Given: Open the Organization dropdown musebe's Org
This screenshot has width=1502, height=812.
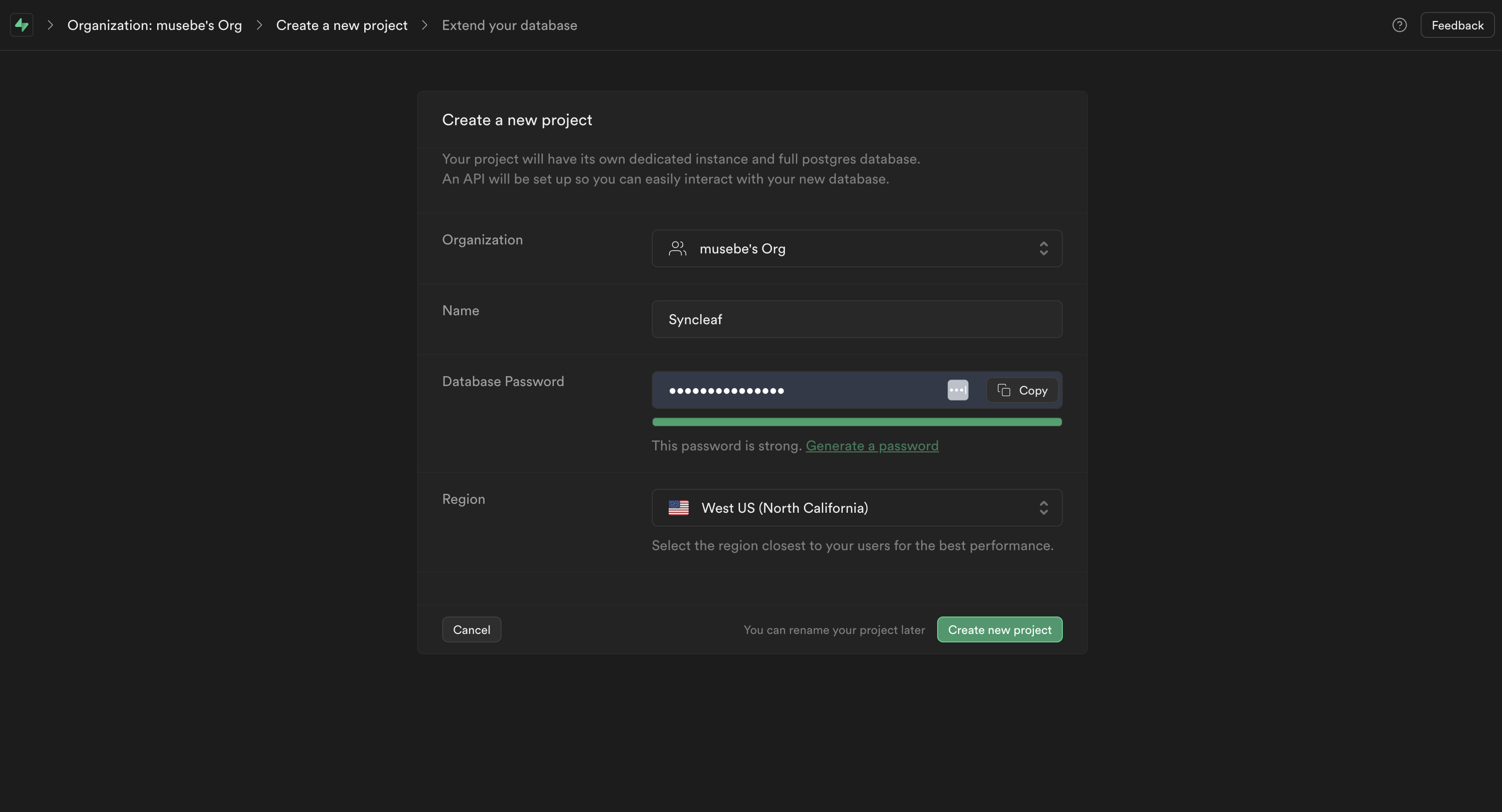Looking at the screenshot, I should pos(856,249).
